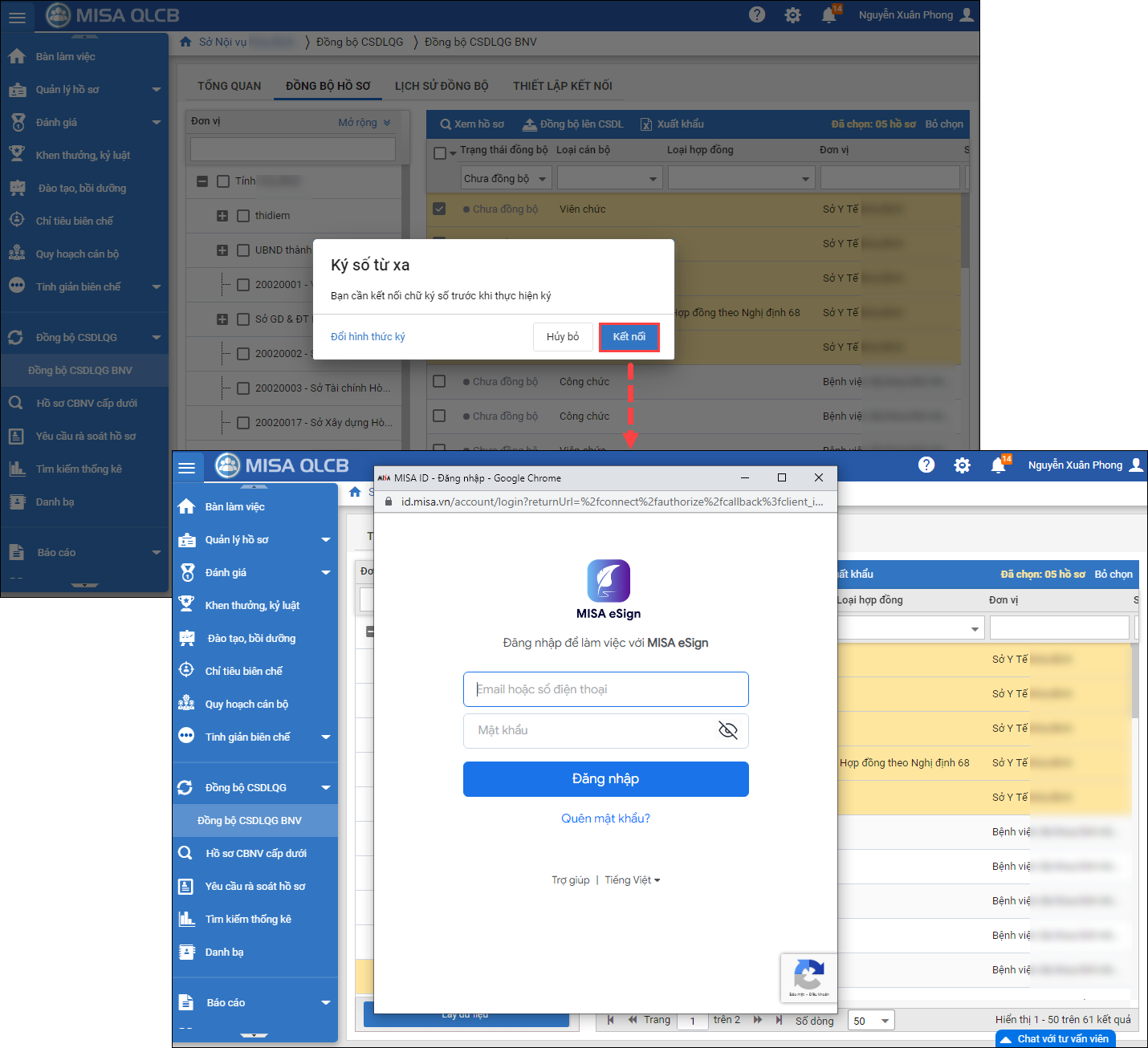Click Kết nối button in signing dialog
Viewport: 1148px width, 1048px height.
click(629, 337)
